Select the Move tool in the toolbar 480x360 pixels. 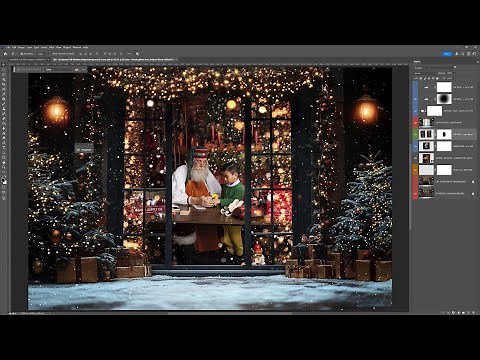pos(4,65)
